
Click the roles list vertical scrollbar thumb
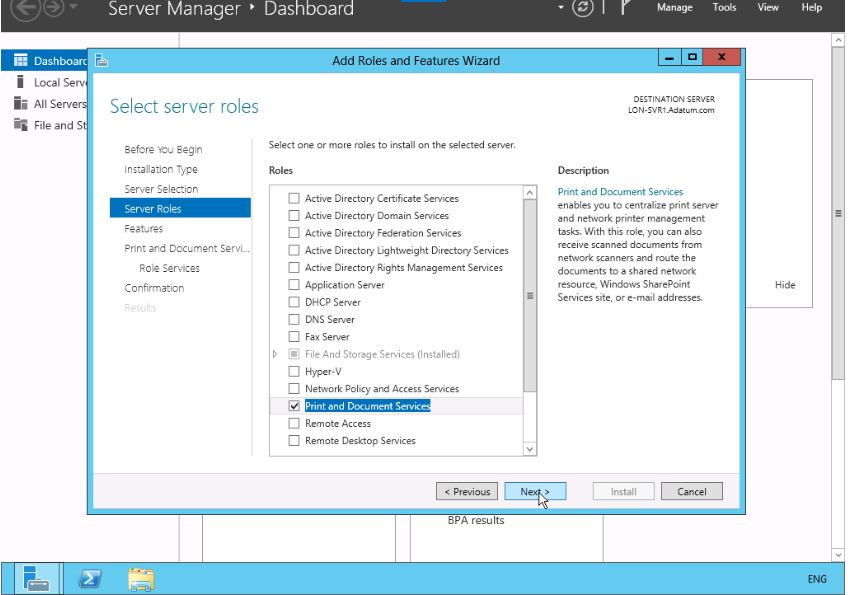pos(530,295)
